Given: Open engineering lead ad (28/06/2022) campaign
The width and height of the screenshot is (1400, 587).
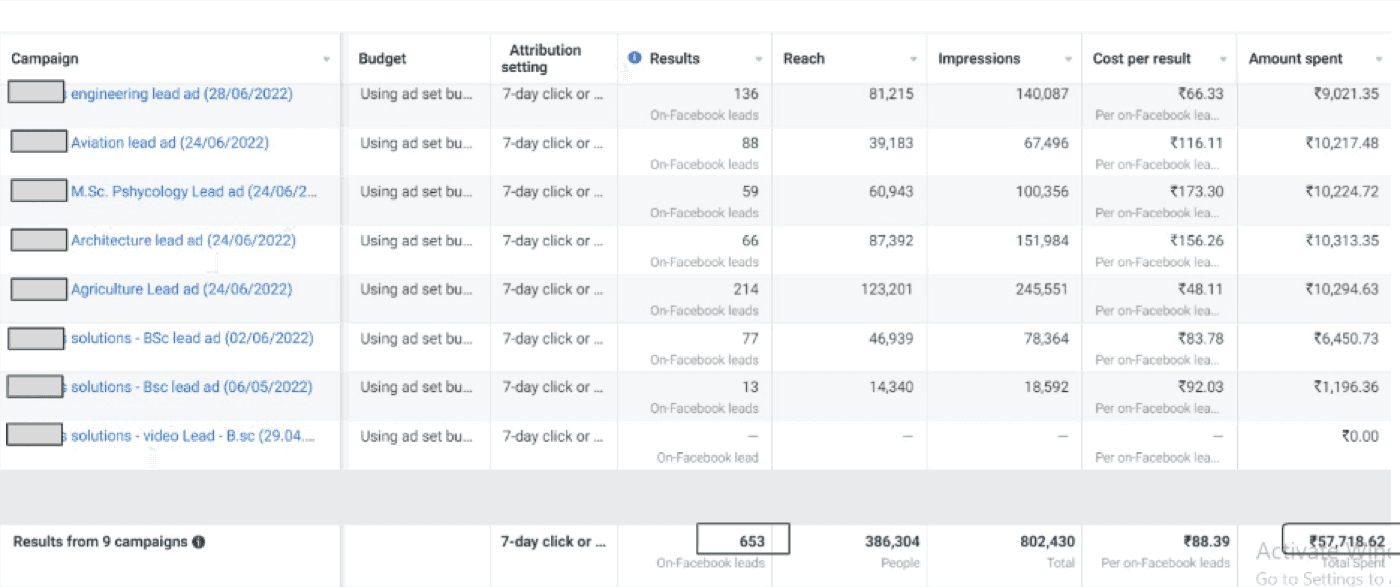Looking at the screenshot, I should point(181,94).
